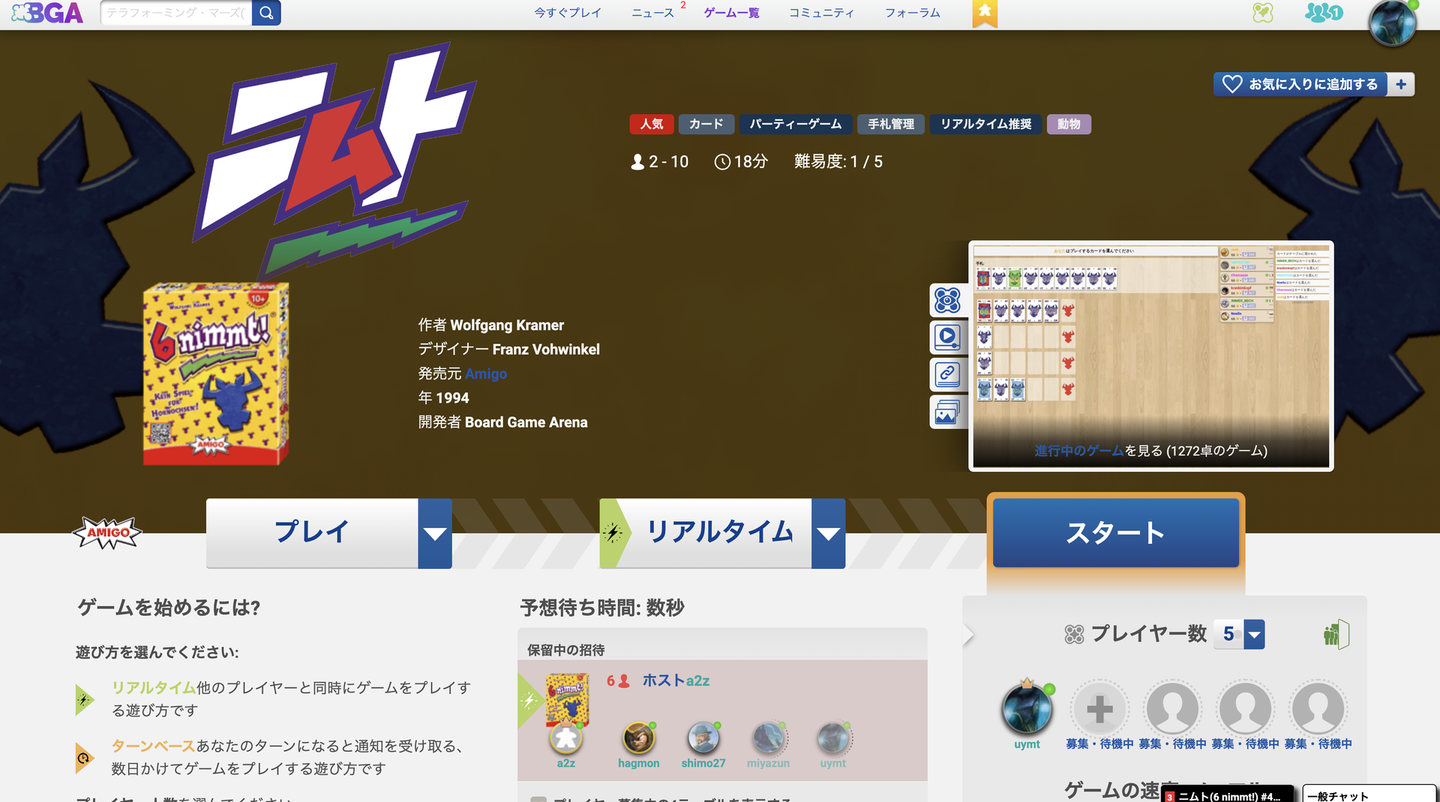
Task: Click the green リアルタイム link in instructions
Action: (x=154, y=688)
